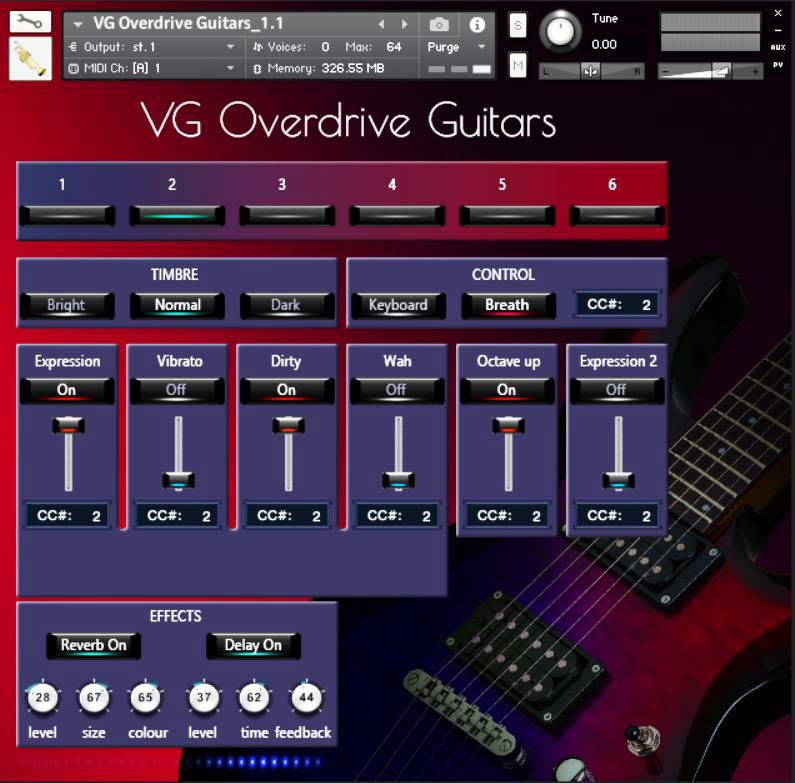
Task: Click the Octave up fader handle
Action: point(509,425)
